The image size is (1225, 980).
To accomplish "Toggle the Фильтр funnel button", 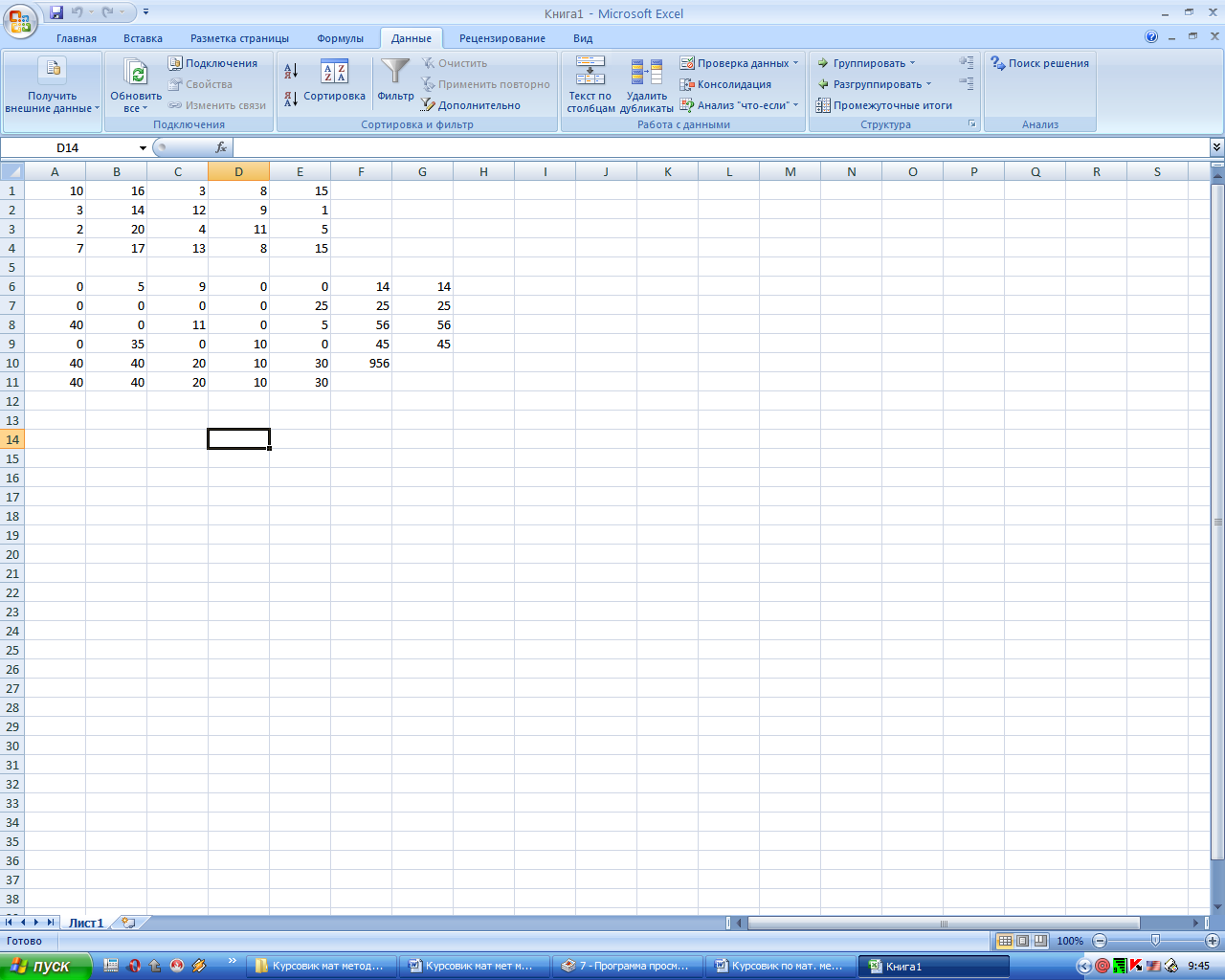I will (395, 80).
